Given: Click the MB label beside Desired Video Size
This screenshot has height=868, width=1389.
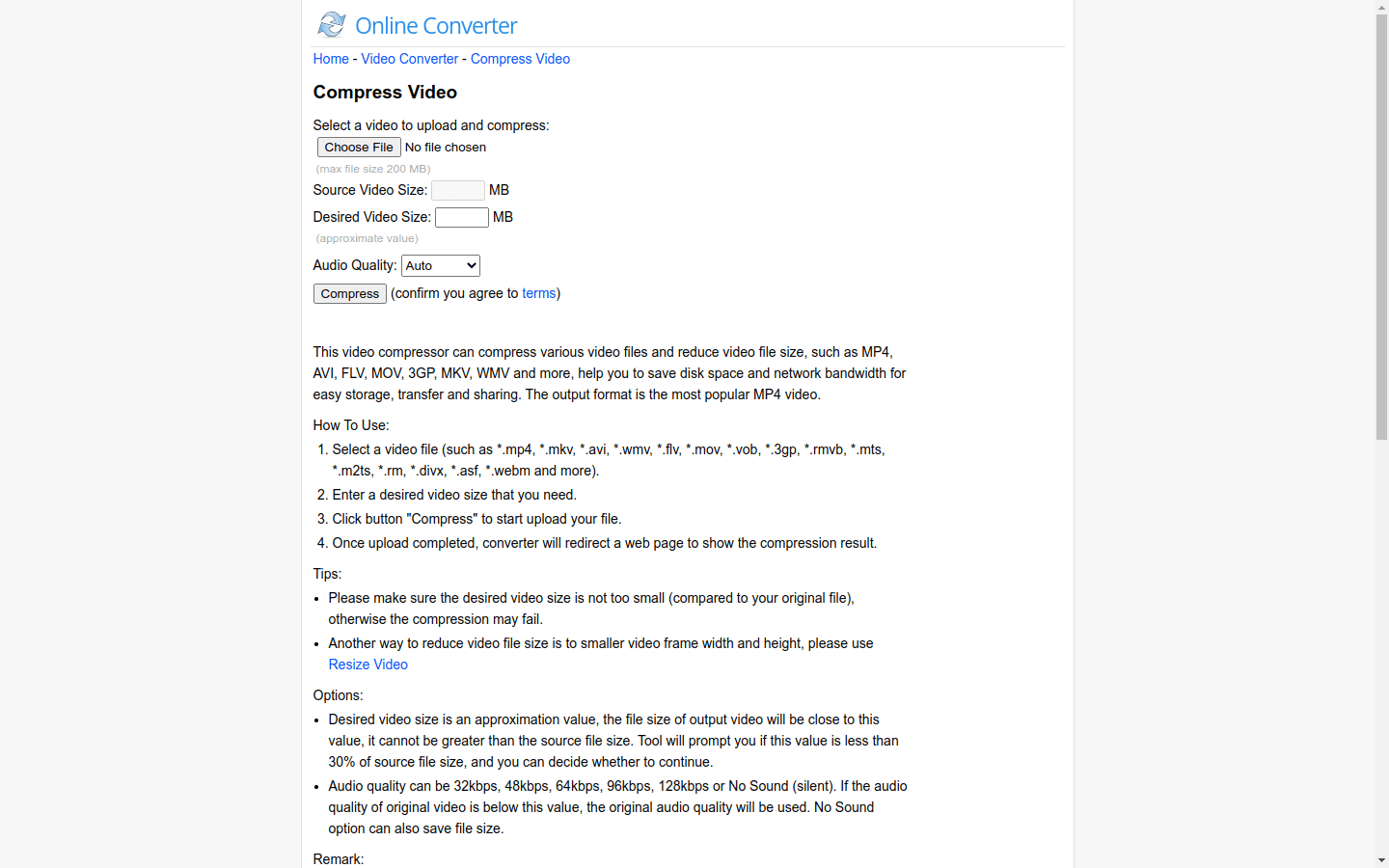Looking at the screenshot, I should [504, 217].
